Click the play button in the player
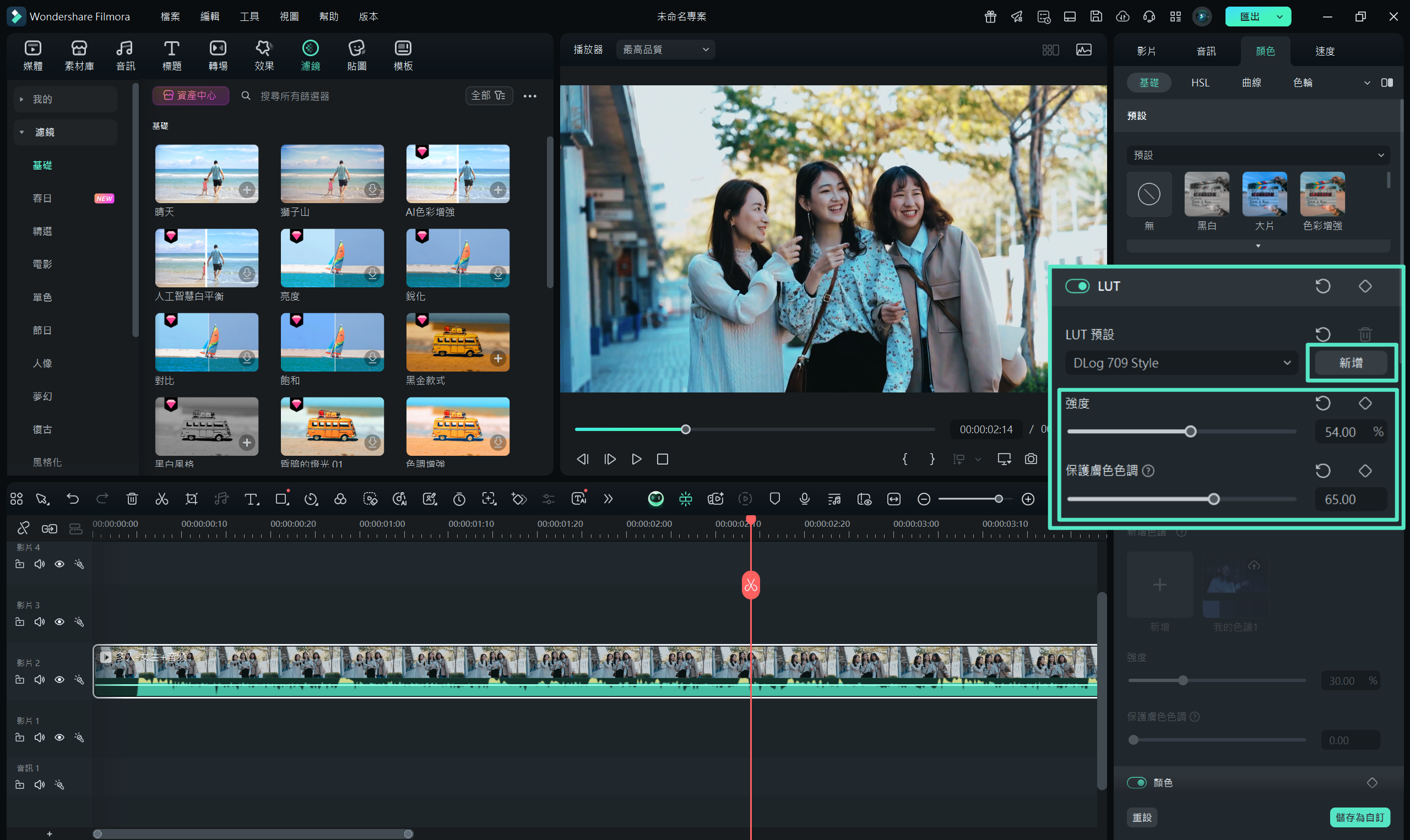This screenshot has width=1410, height=840. tap(637, 459)
